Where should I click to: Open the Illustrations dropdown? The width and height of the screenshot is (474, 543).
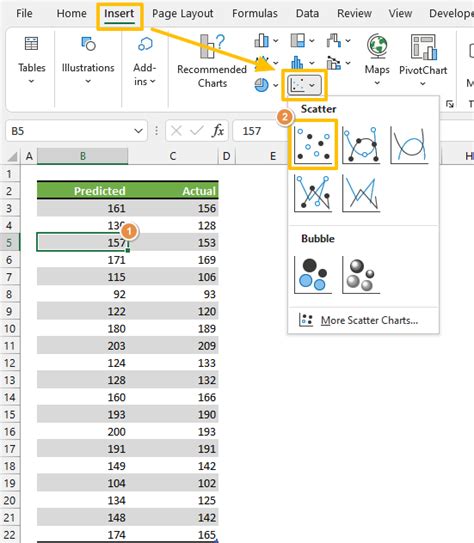point(88,60)
